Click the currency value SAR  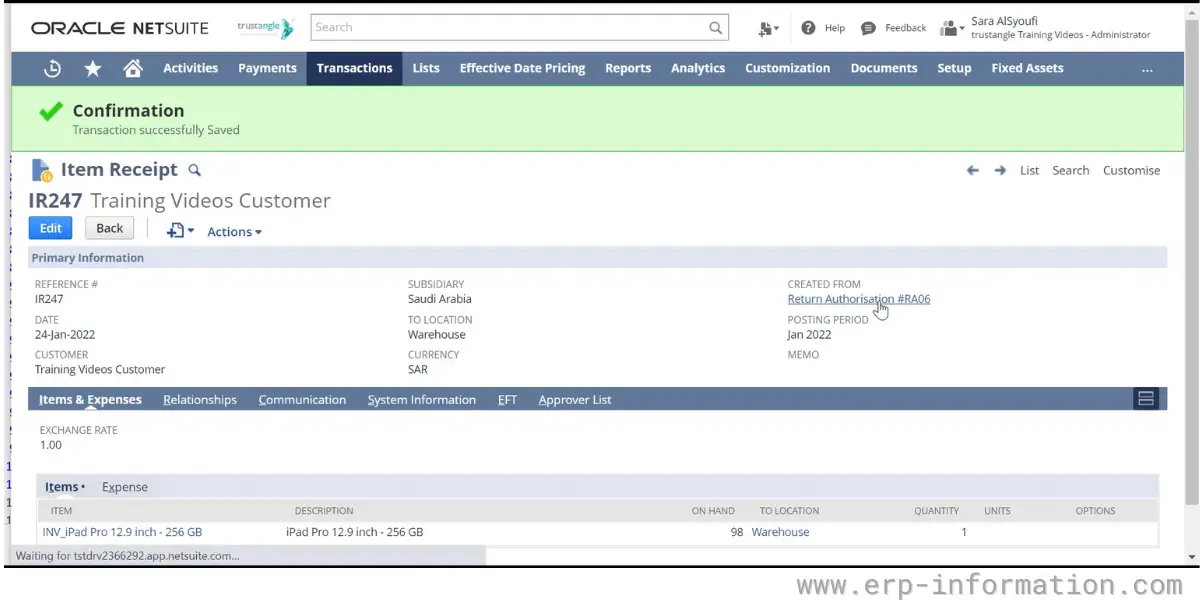click(x=418, y=369)
